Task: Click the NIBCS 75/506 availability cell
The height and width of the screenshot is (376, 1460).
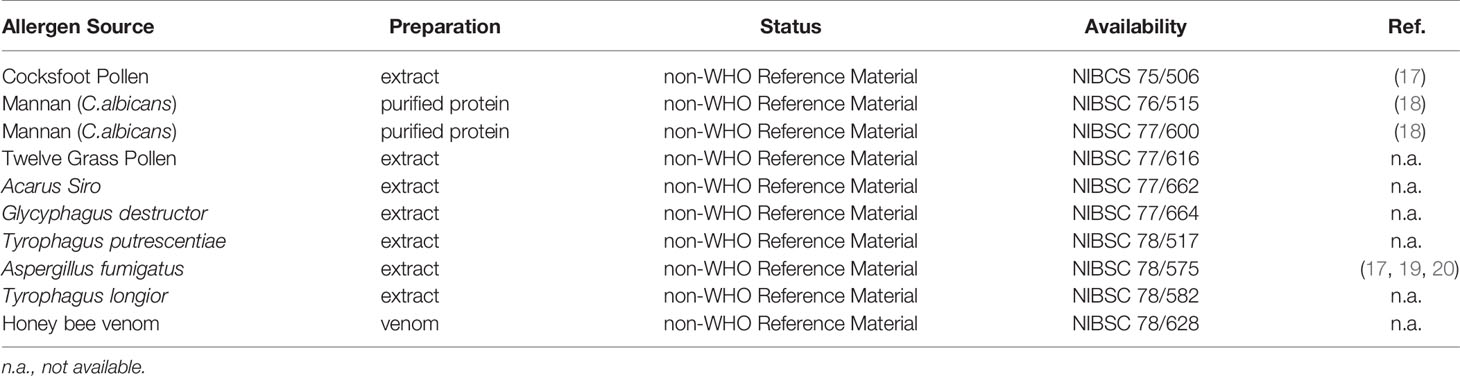Action: (x=1135, y=74)
